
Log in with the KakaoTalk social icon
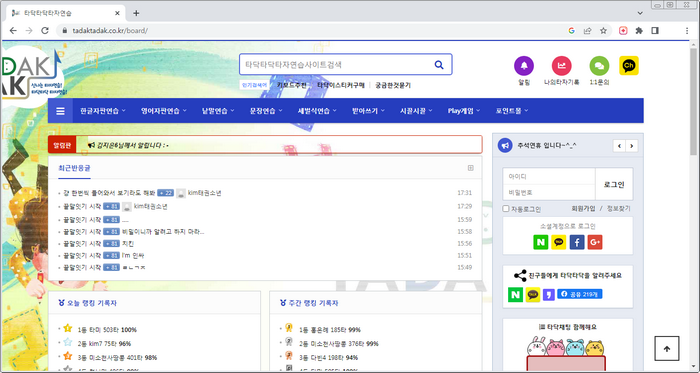pos(559,242)
